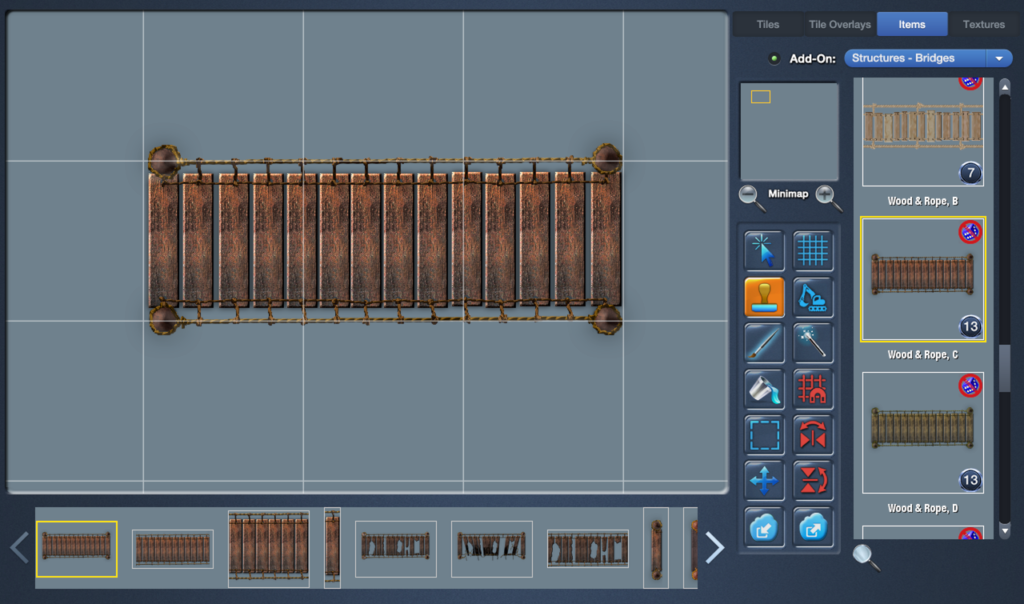Activate the excavator removal tool
1024x604 pixels.
tap(813, 297)
